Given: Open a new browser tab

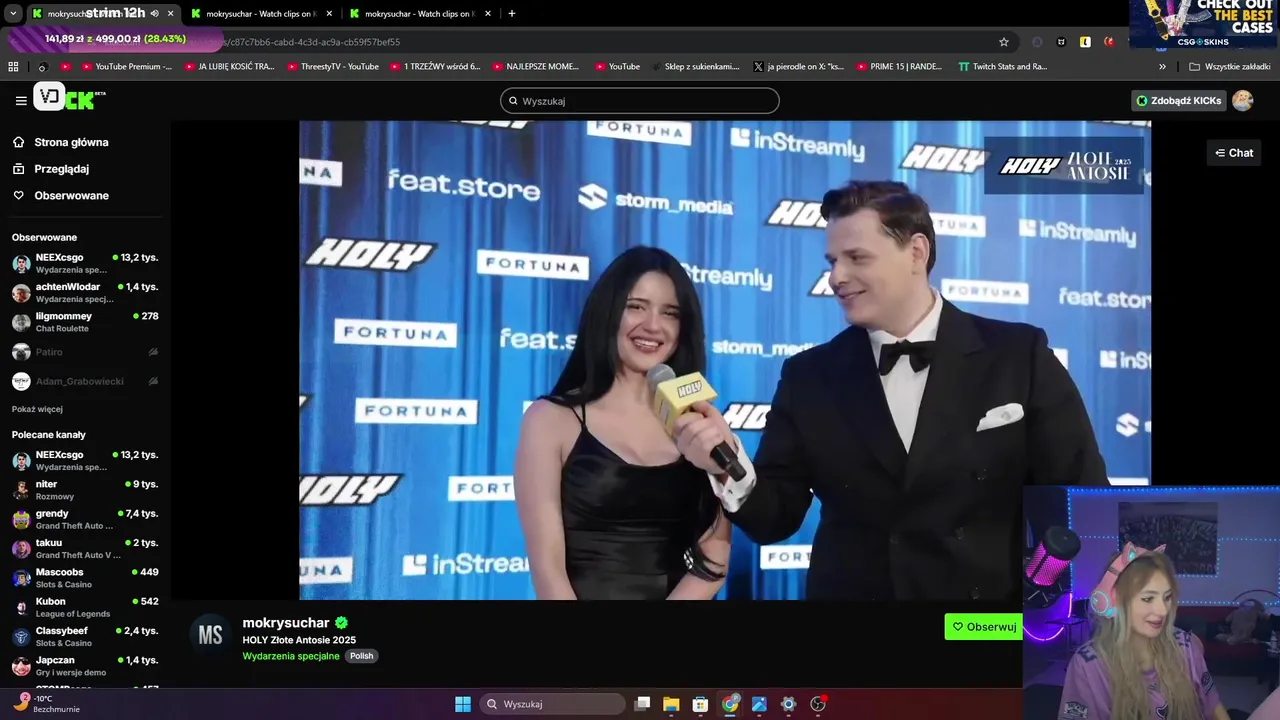Looking at the screenshot, I should [x=512, y=14].
